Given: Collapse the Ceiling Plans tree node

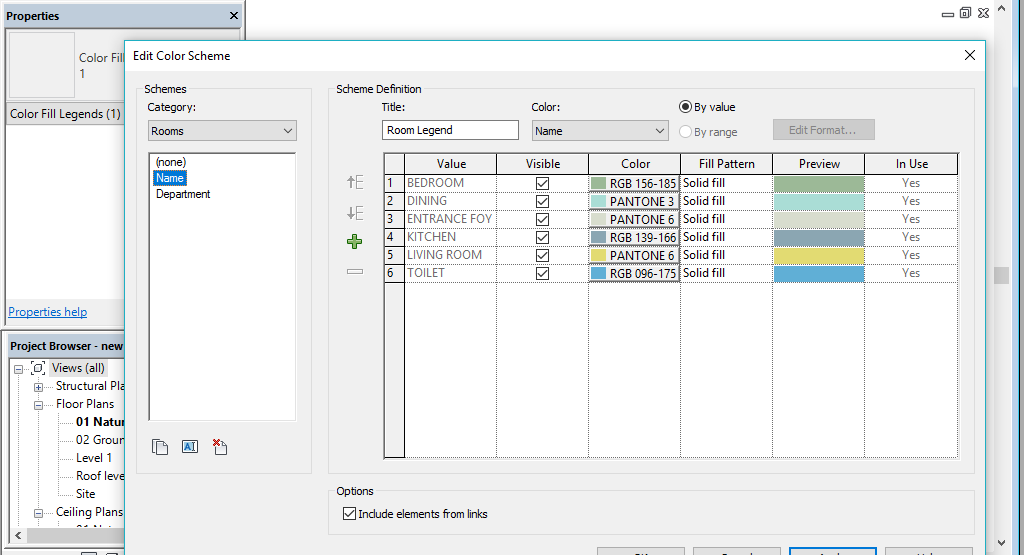Looking at the screenshot, I should [x=39, y=513].
